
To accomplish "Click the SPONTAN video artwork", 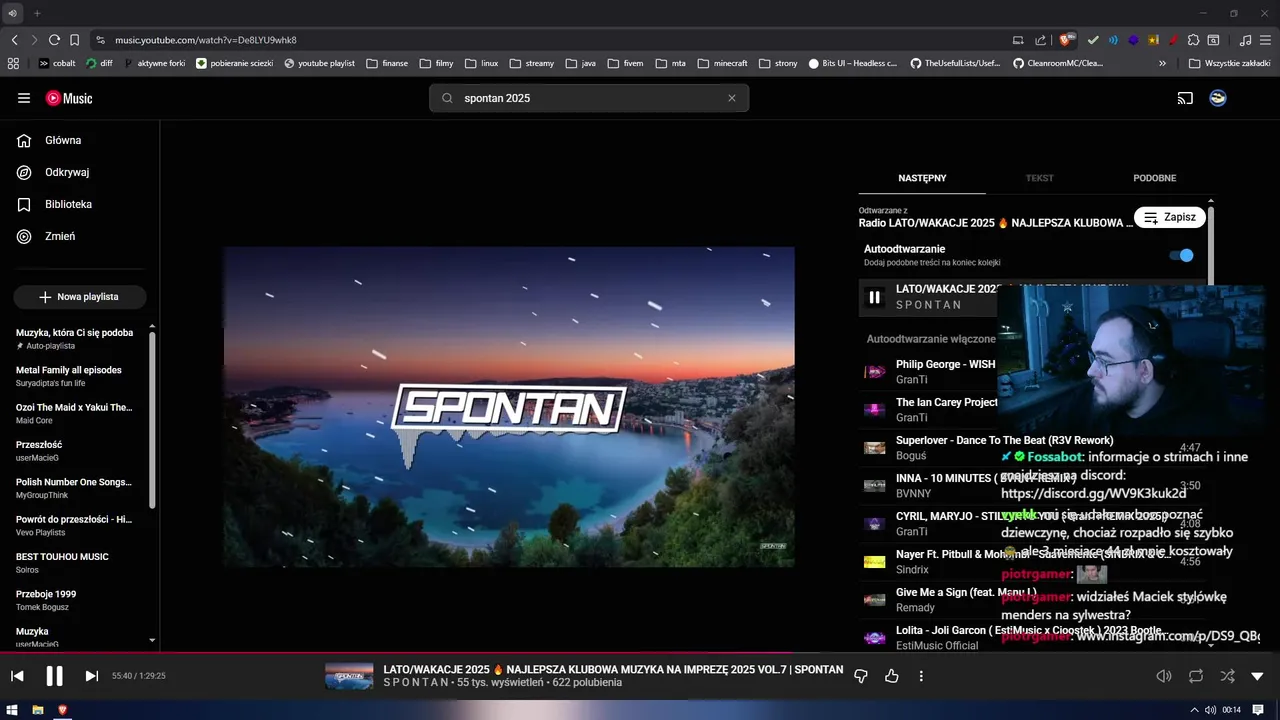I will click(509, 407).
